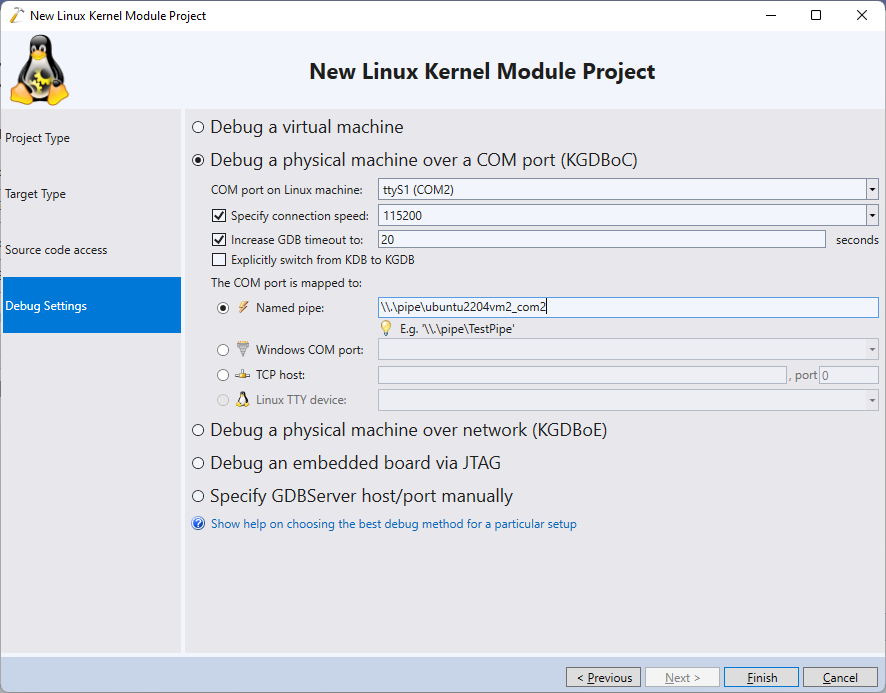Select the Windows COM port radio option
This screenshot has height=693, width=886.
click(x=223, y=350)
